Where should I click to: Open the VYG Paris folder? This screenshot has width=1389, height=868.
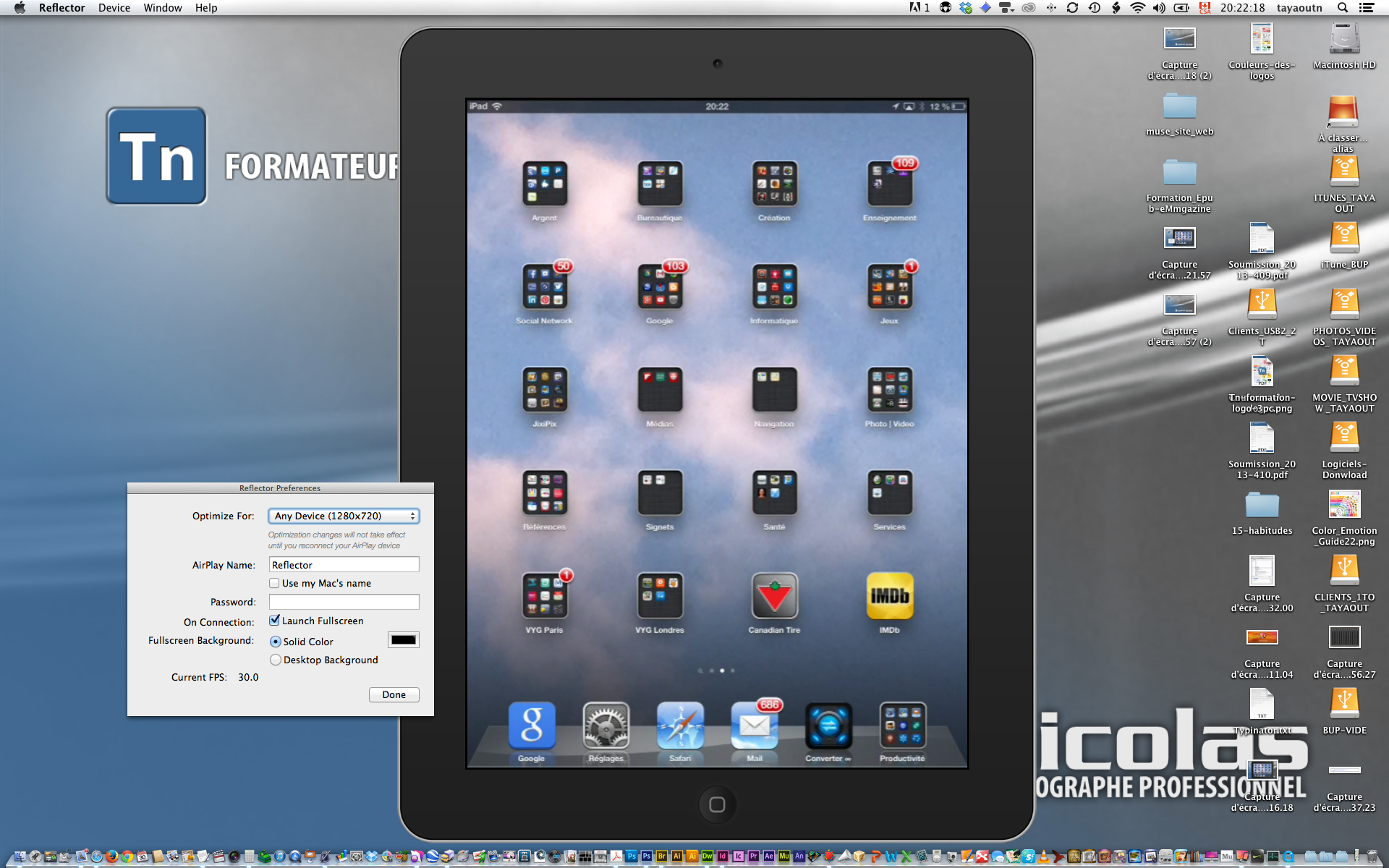coord(545,596)
